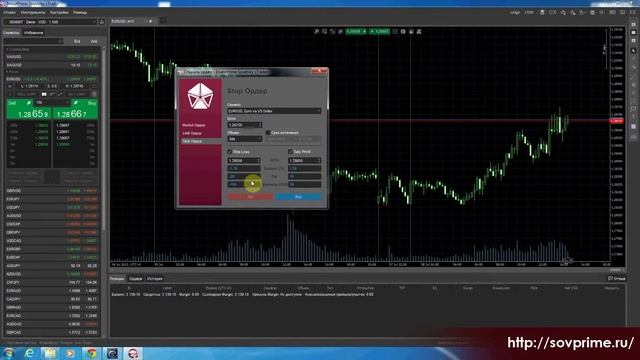Select the CHFJPY symbol row

click(x=51, y=282)
